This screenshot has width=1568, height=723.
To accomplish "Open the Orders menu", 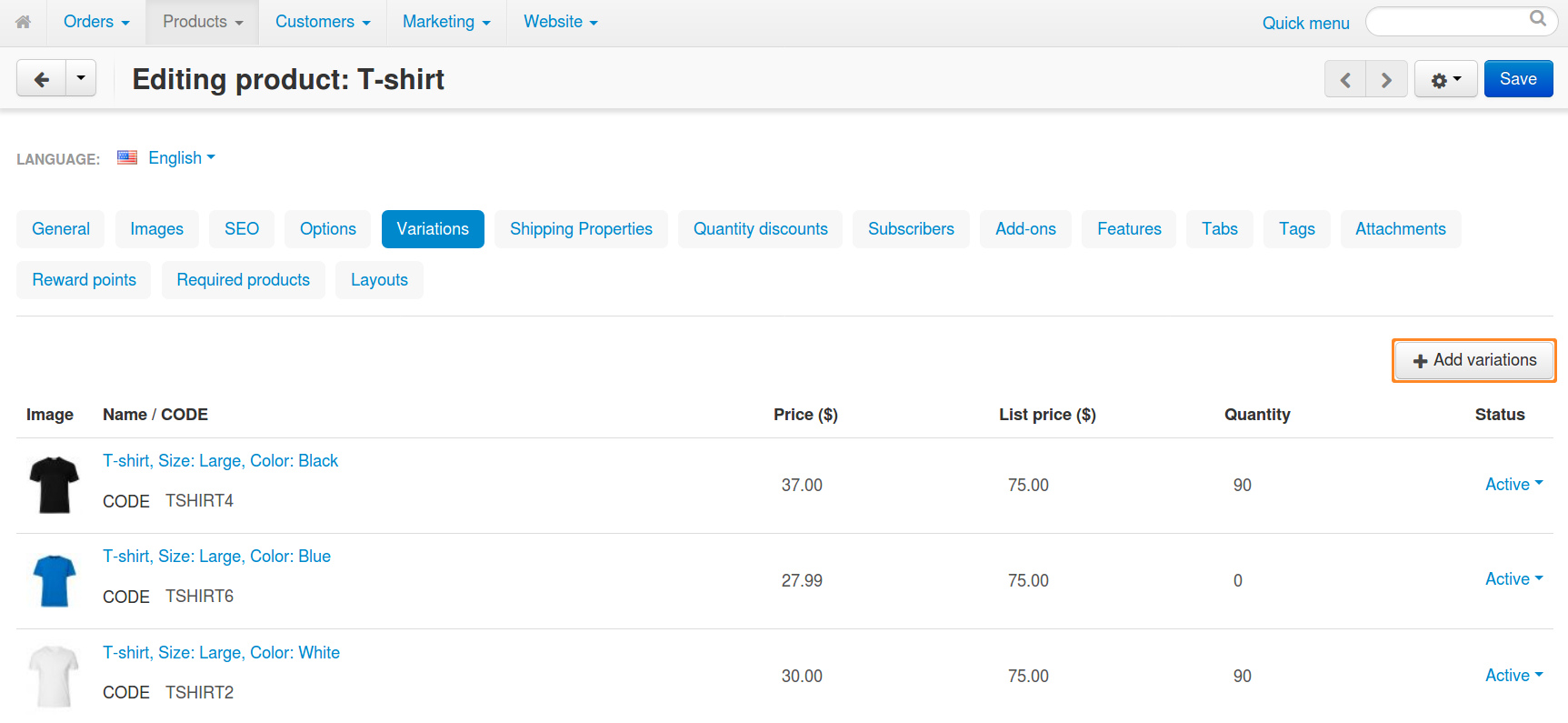I will [96, 22].
